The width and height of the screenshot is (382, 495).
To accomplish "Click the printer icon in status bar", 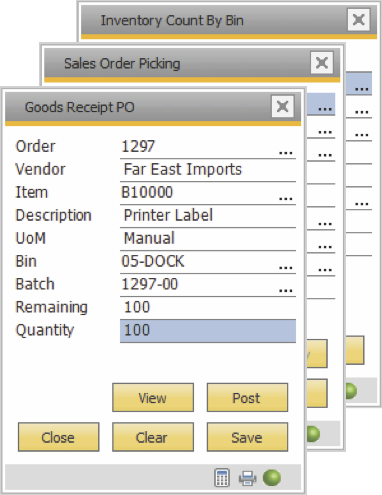I will (x=247, y=478).
